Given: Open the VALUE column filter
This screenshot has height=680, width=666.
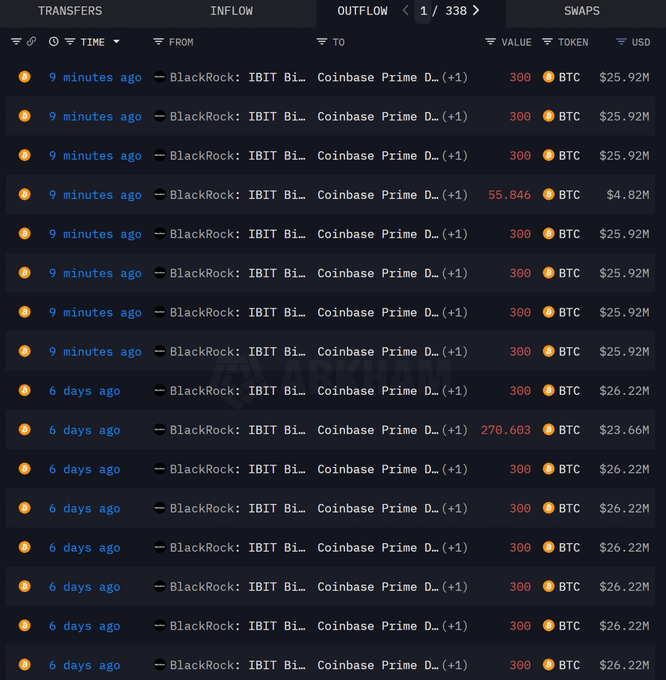Looking at the screenshot, I should tap(490, 42).
